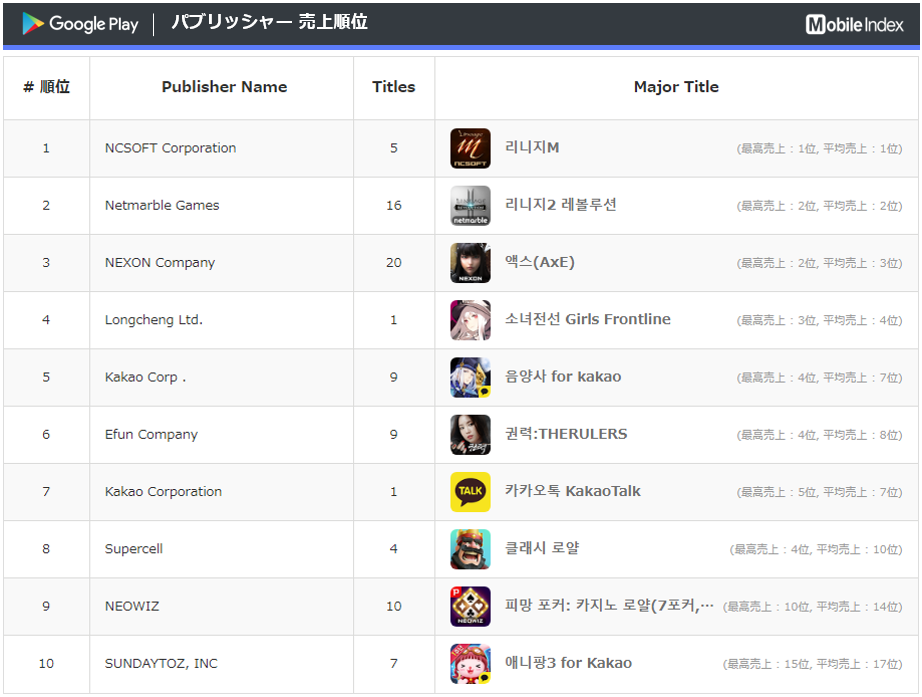Click the titles count 16 for Netmarble

(x=394, y=205)
